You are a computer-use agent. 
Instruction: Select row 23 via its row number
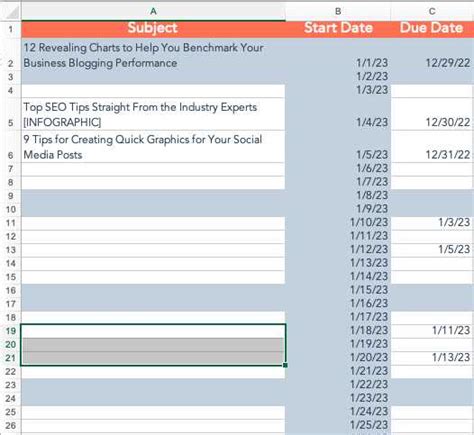11,385
